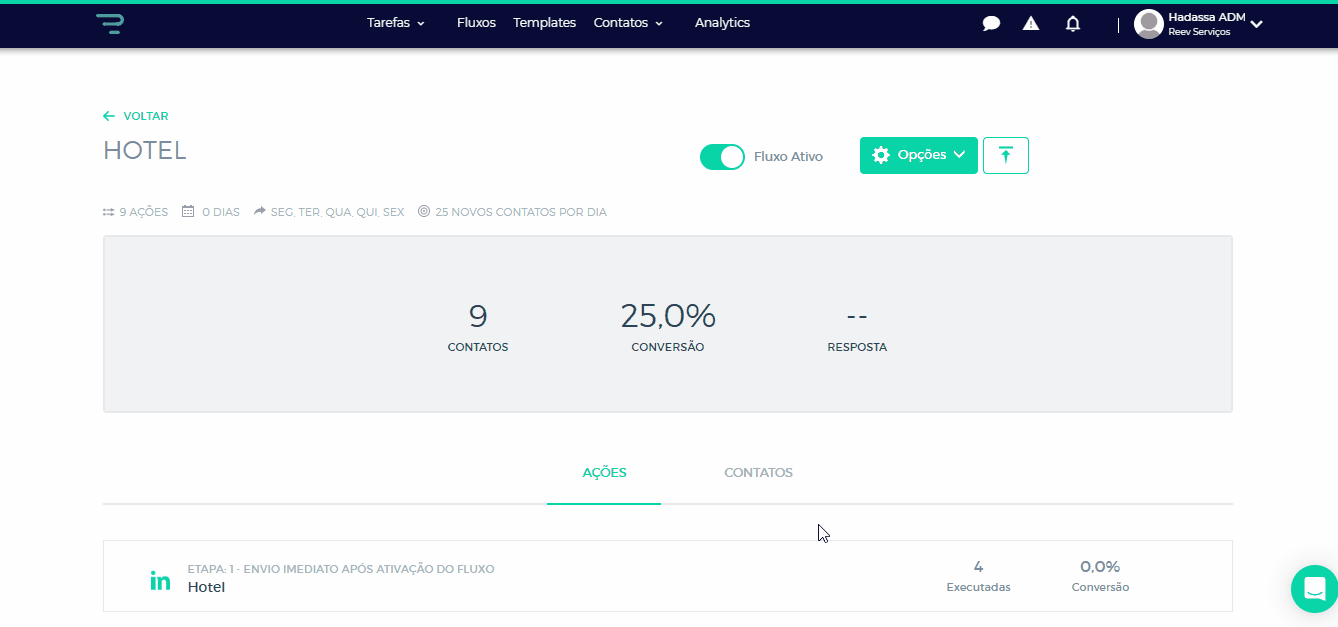Click the user profile avatar
This screenshot has height=627, width=1338.
click(x=1149, y=24)
